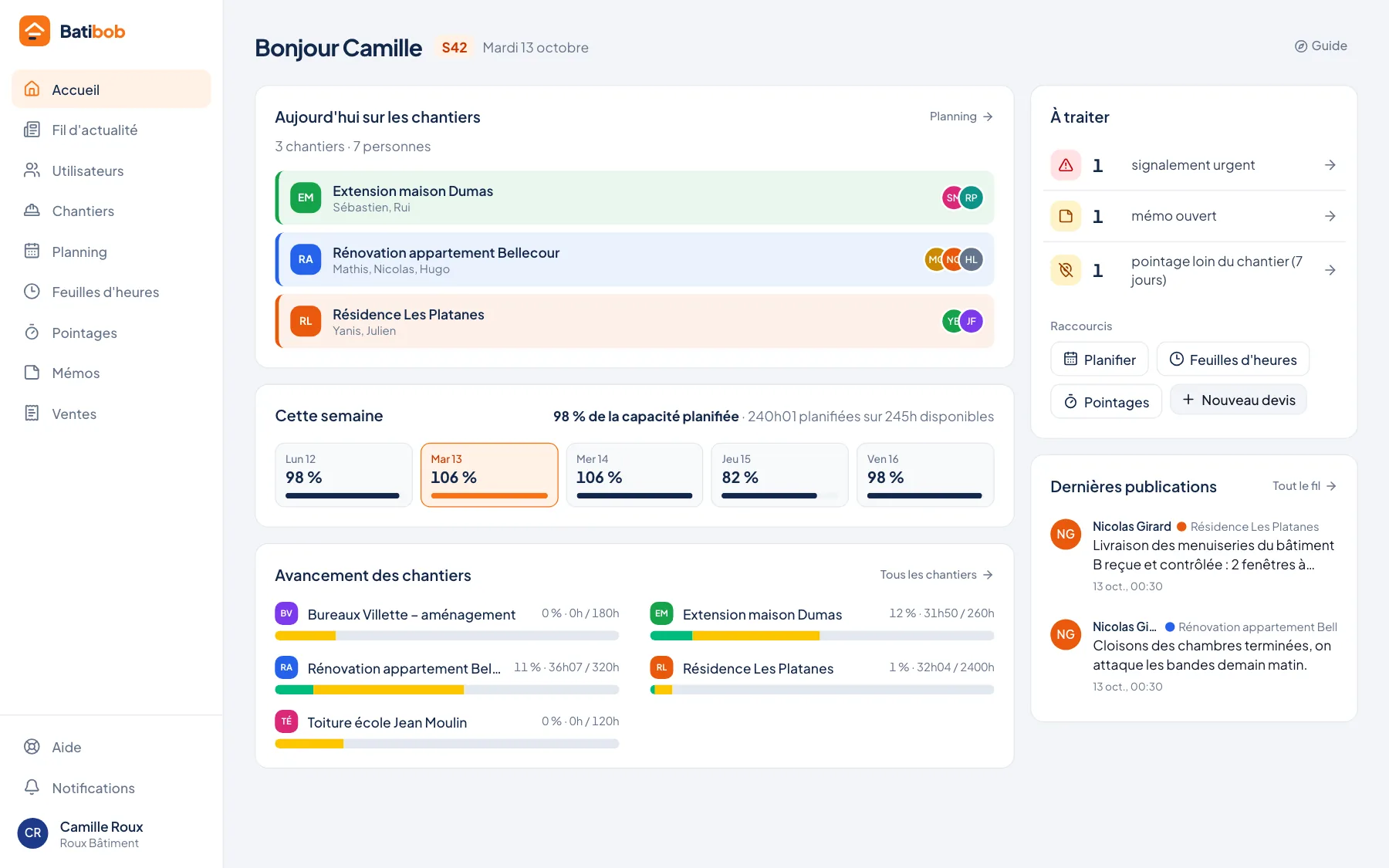Open the Aide page
Viewport: 1389px width, 868px height.
click(111, 747)
